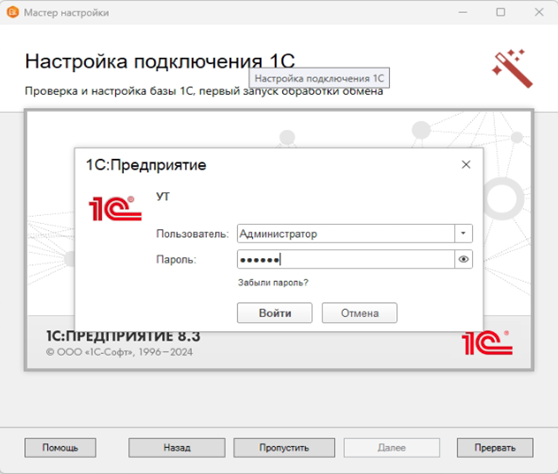Click the Пароль: label
The height and width of the screenshot is (474, 558).
(x=176, y=259)
